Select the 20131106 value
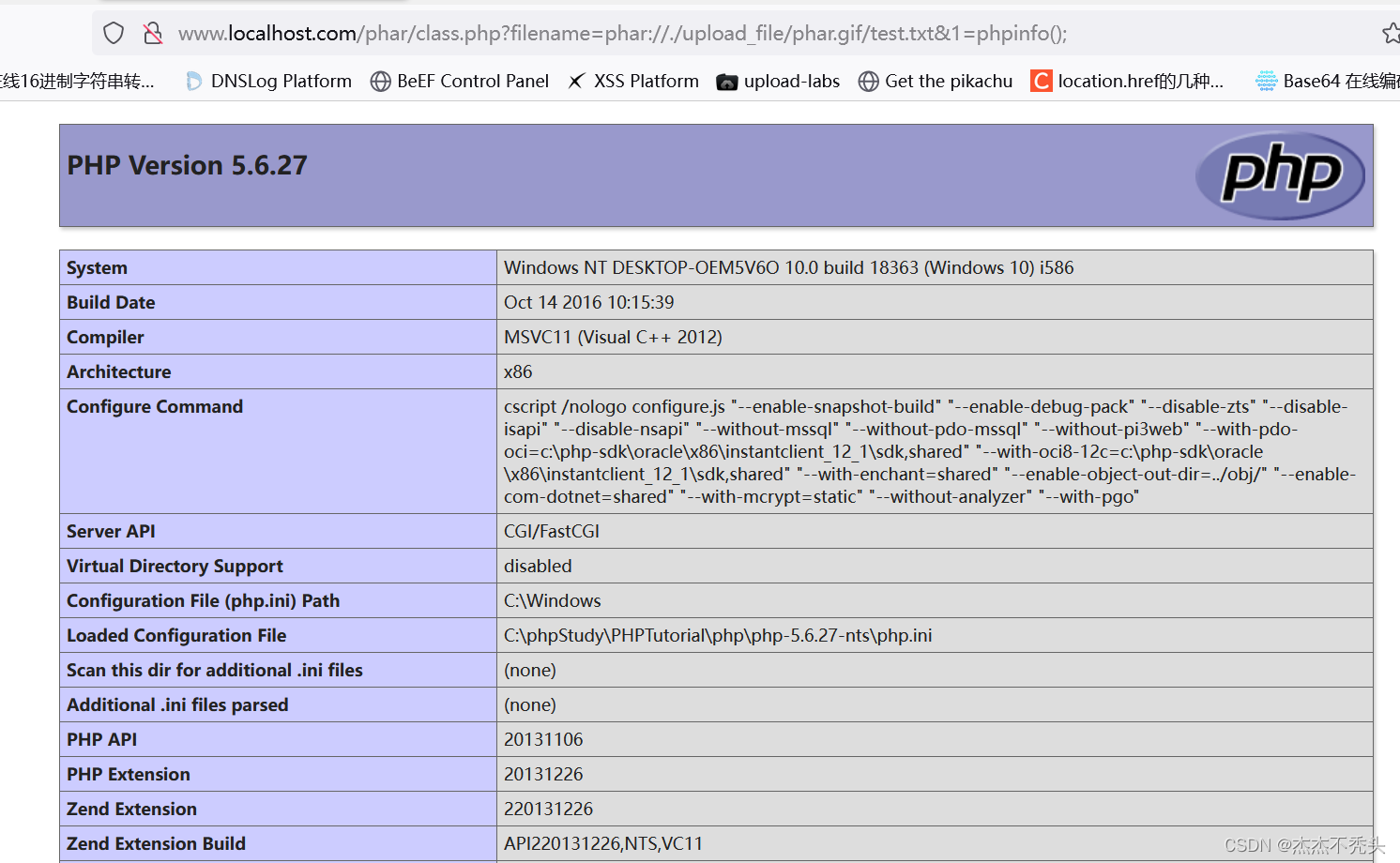 tap(543, 740)
